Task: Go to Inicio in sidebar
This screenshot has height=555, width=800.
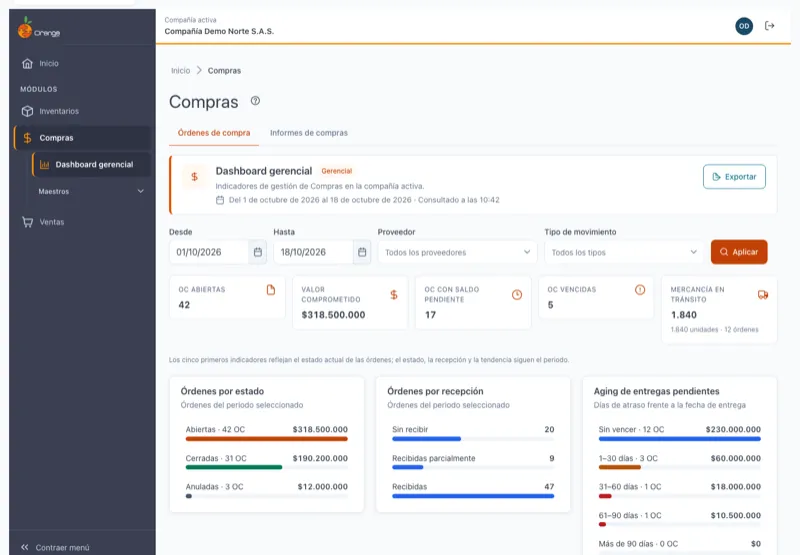Action: pos(82,64)
